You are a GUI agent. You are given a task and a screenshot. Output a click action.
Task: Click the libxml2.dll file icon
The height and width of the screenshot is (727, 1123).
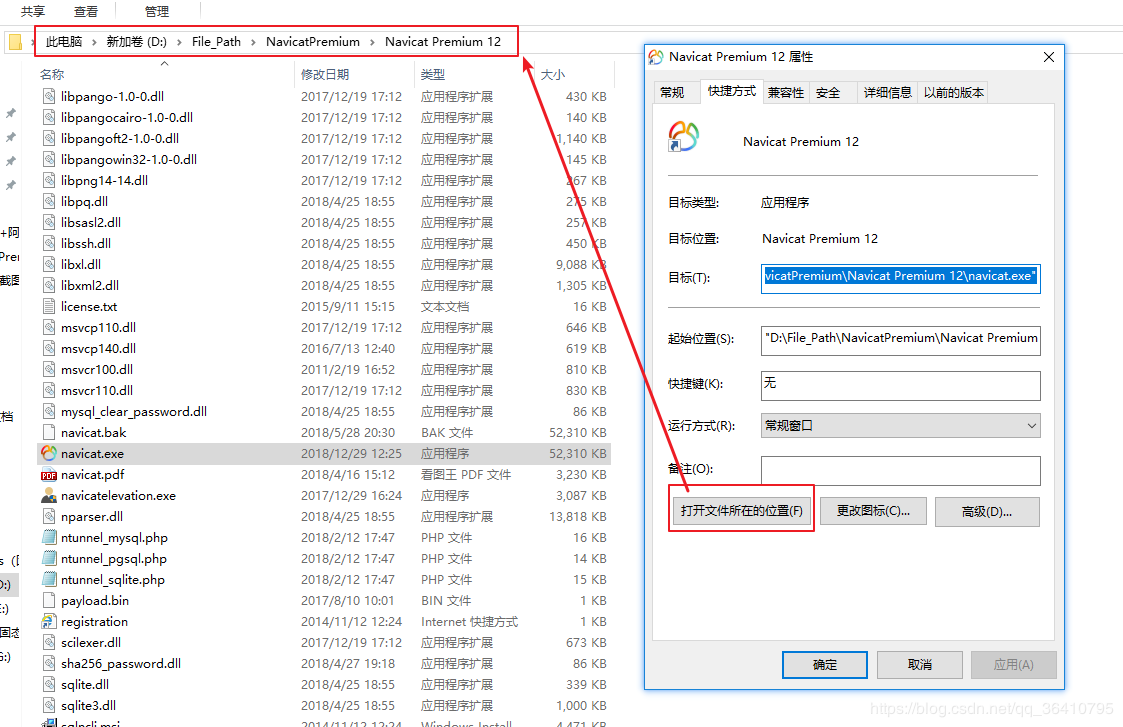pos(49,286)
